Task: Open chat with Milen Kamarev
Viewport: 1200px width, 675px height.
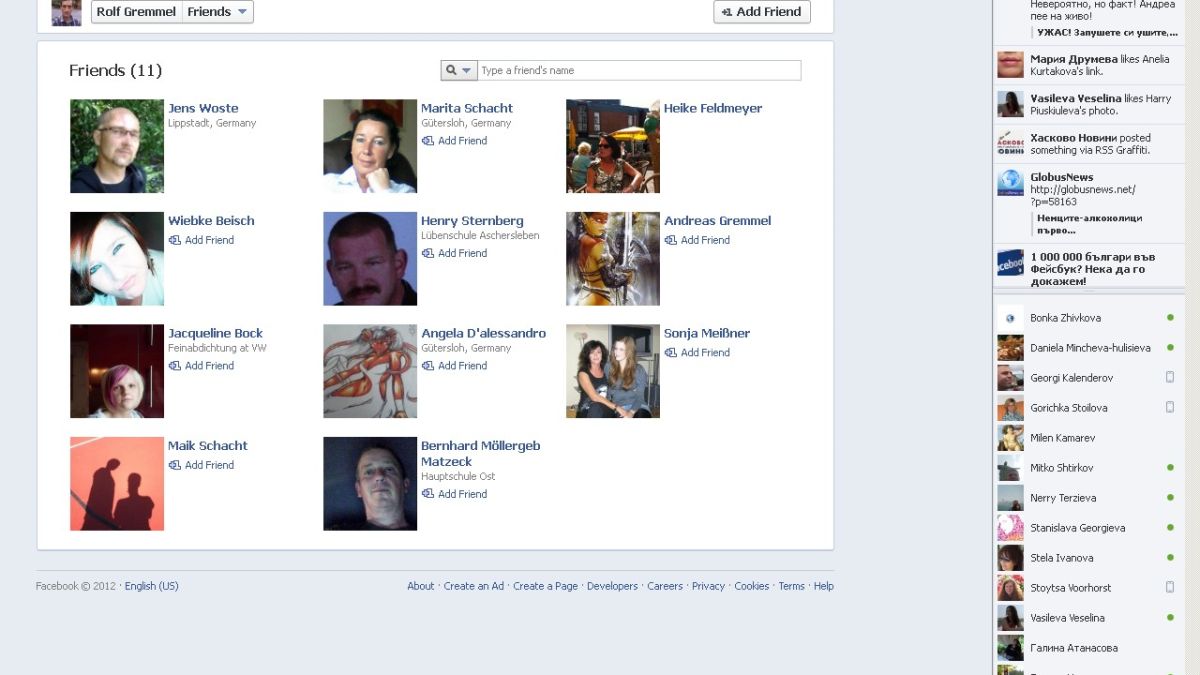Action: tap(1087, 438)
